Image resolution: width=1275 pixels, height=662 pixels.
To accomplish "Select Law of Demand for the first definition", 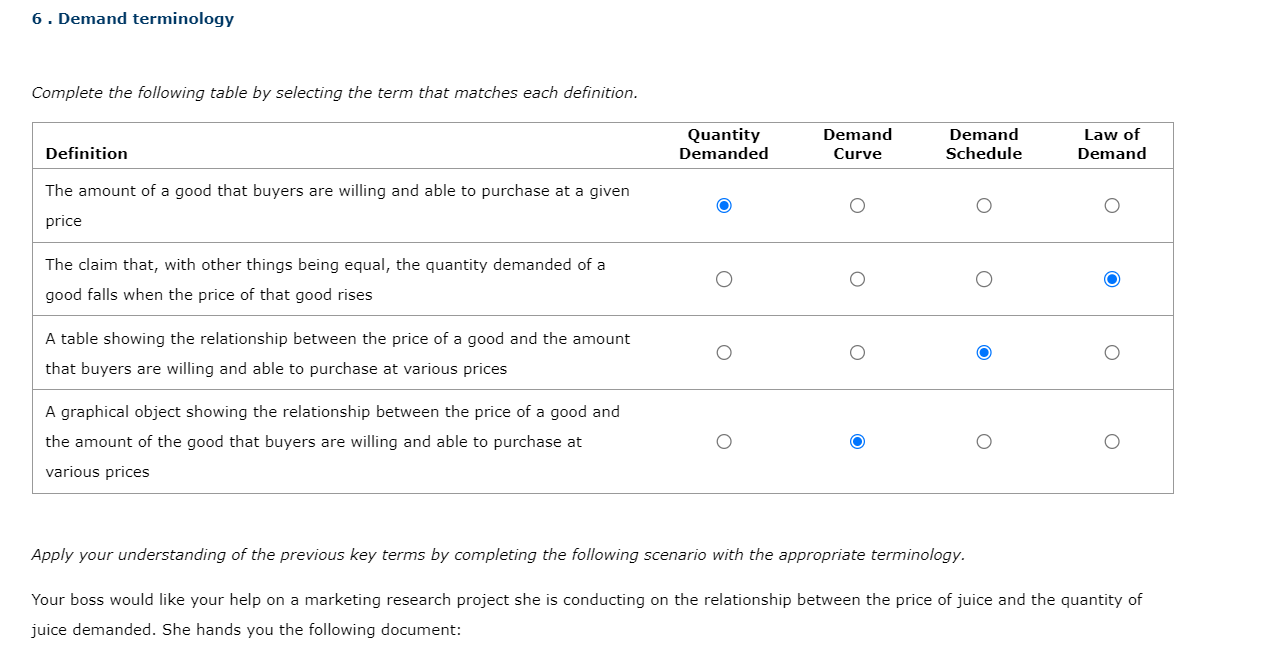I will coord(1112,205).
